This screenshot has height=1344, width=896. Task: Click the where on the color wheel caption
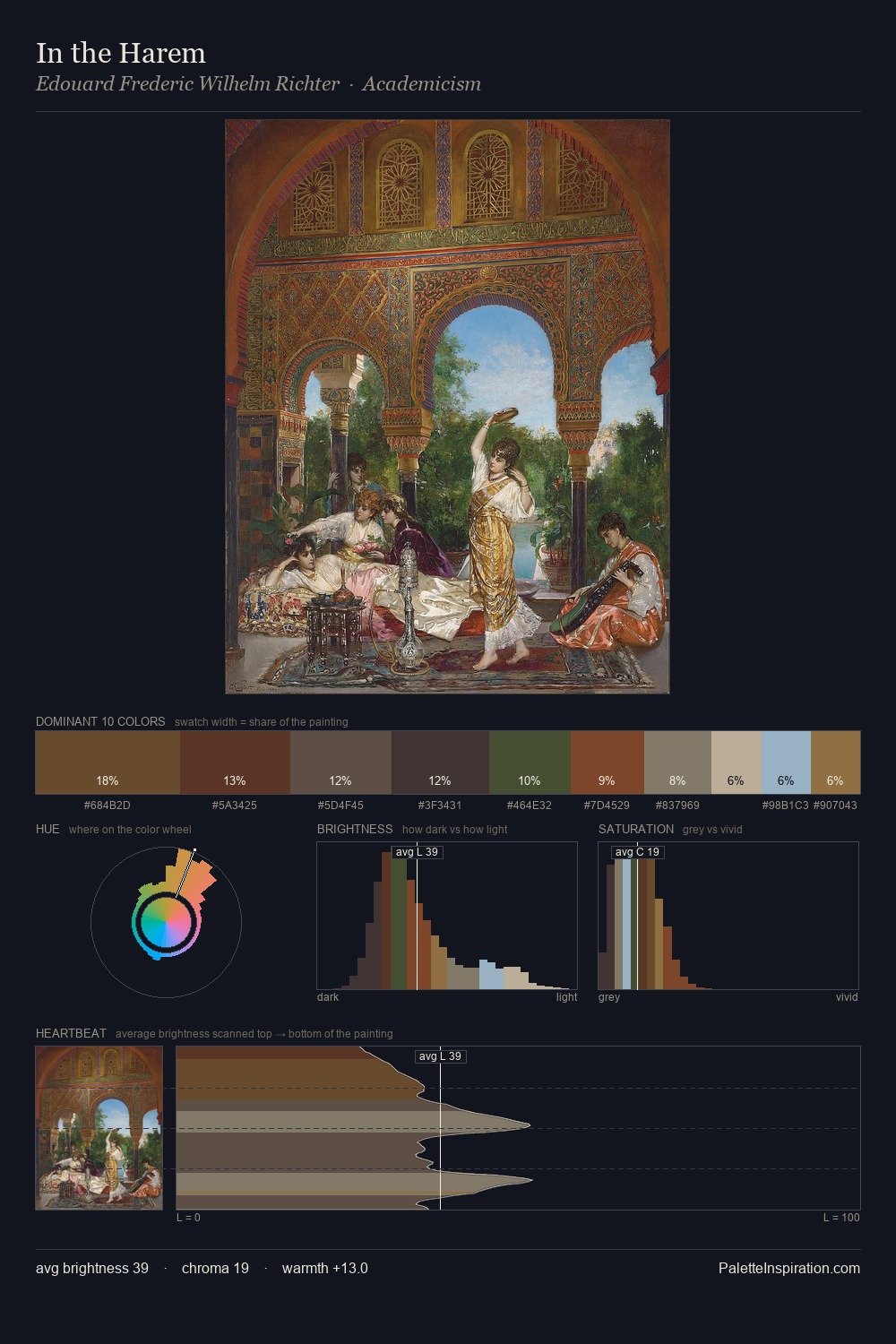click(130, 829)
